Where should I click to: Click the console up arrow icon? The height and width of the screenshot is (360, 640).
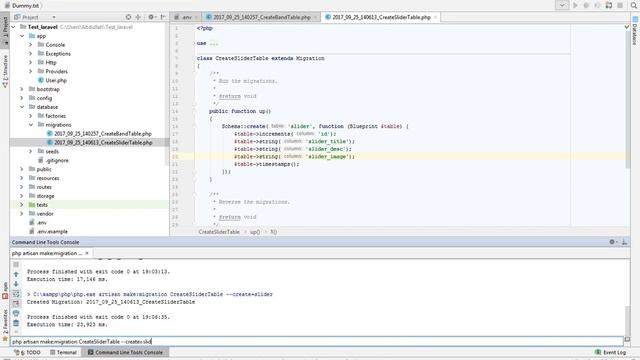click(x=16, y=274)
